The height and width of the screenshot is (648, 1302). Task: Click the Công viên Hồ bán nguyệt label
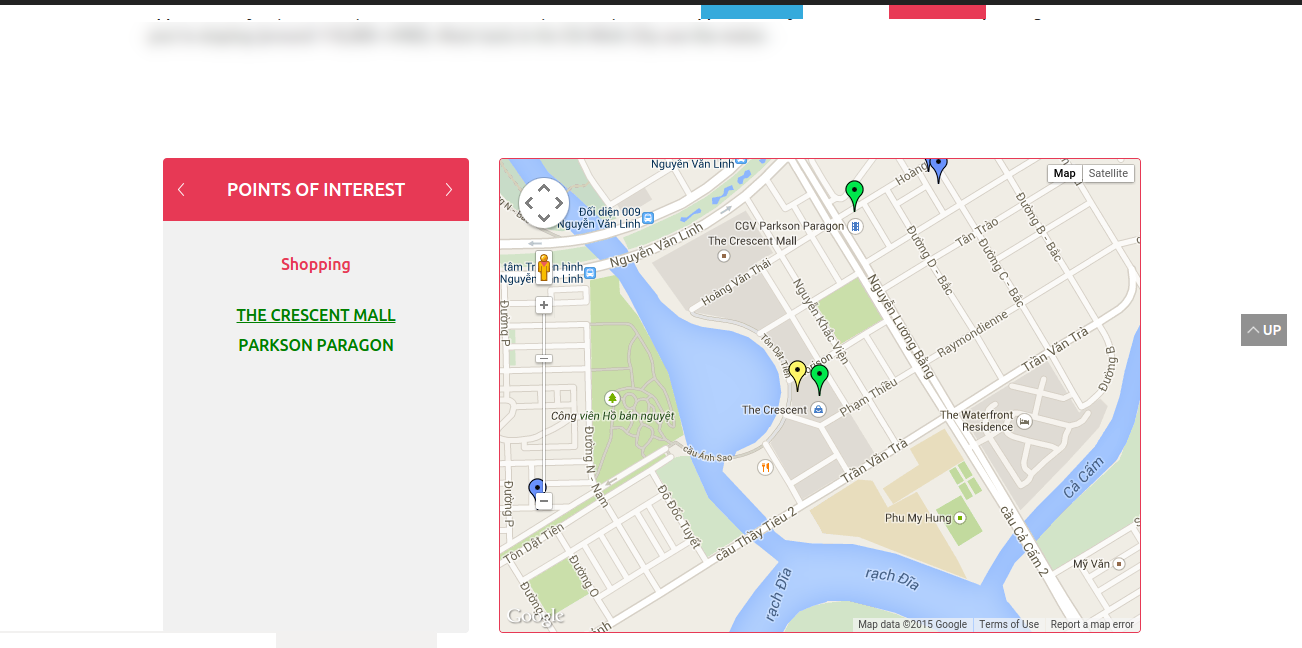(612, 416)
